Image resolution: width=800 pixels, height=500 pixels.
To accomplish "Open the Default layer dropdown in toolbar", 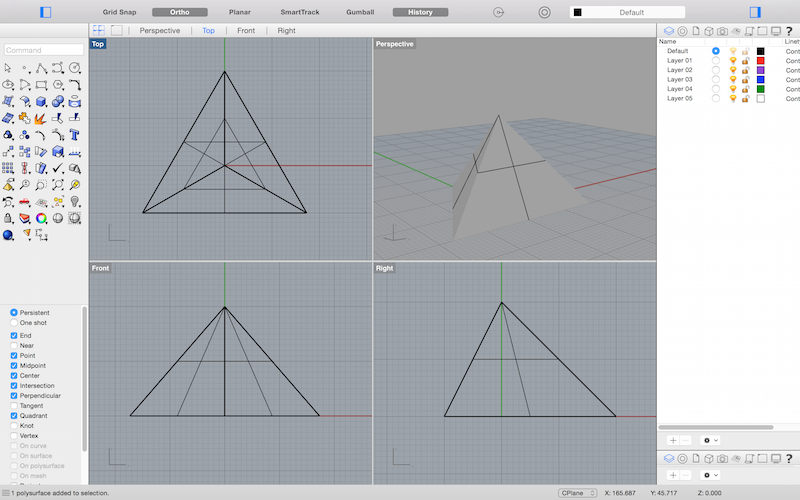I will tap(627, 12).
